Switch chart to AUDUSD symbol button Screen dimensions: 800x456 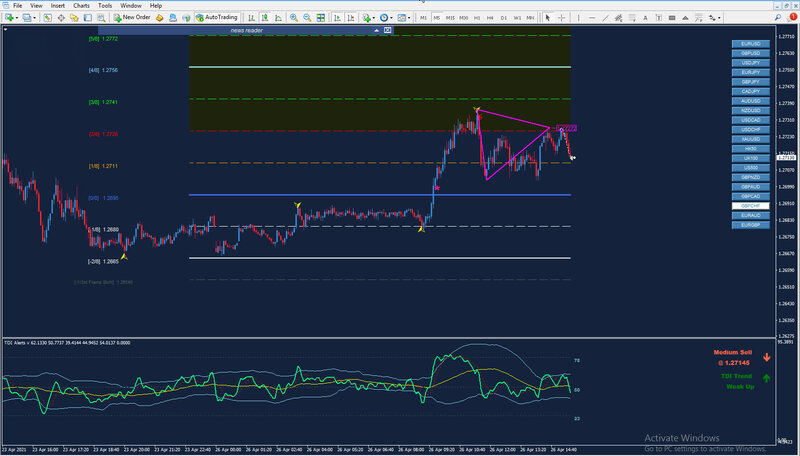point(751,101)
